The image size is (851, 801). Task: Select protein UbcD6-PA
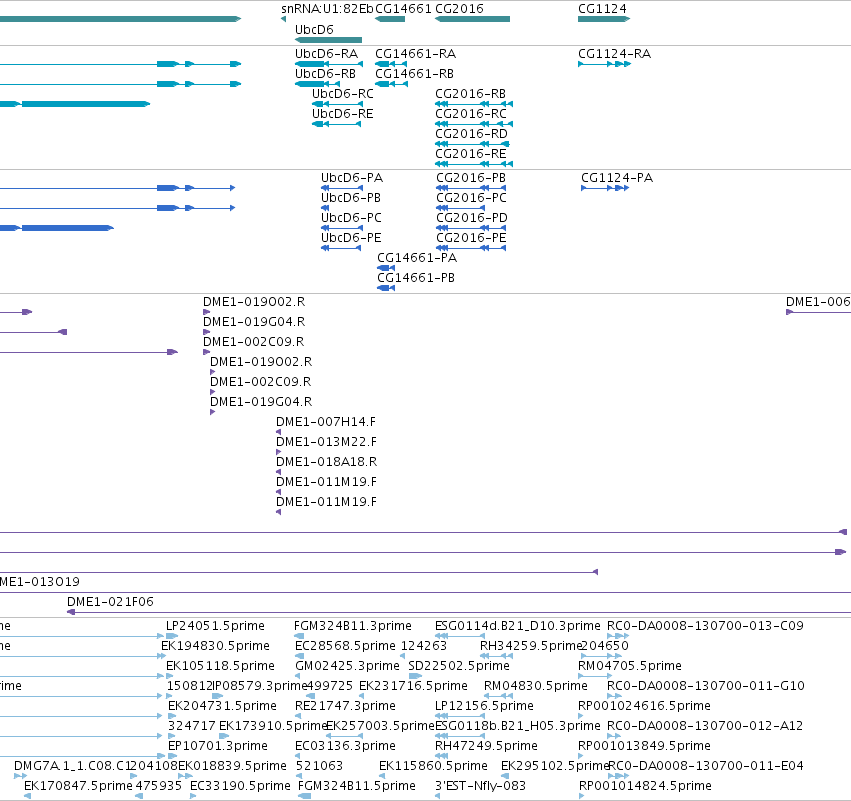(x=352, y=178)
